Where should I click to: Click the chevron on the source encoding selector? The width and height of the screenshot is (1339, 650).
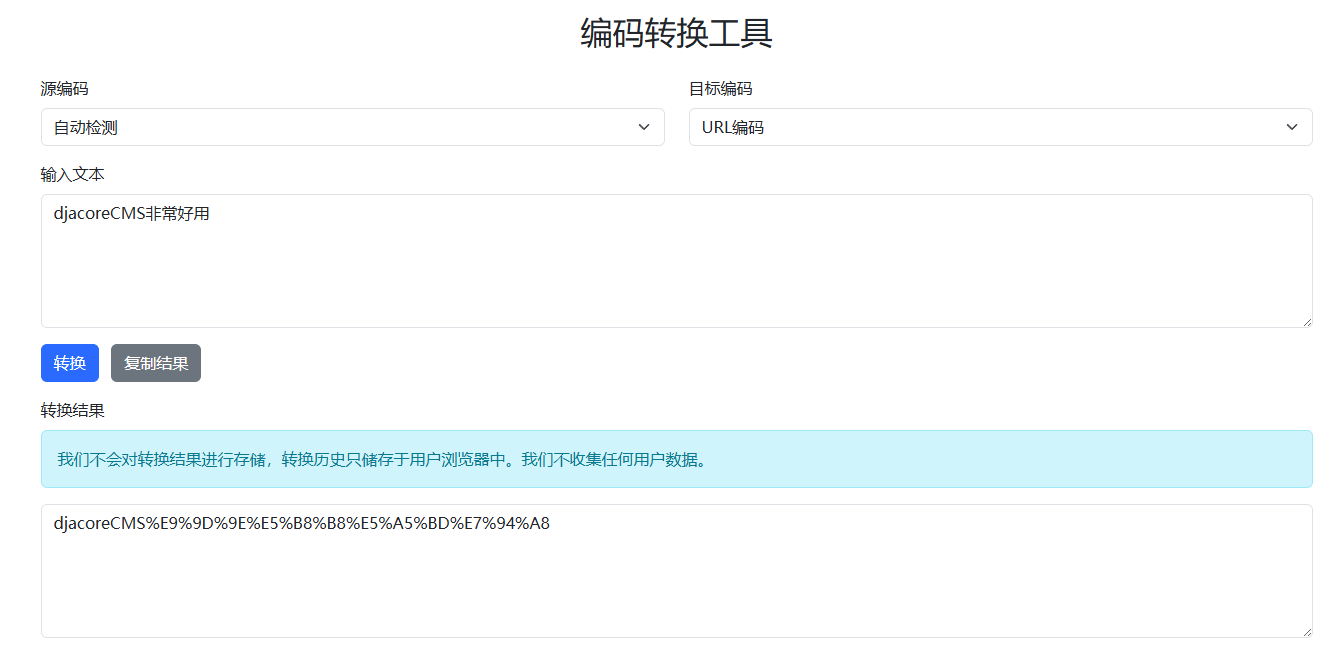click(644, 127)
